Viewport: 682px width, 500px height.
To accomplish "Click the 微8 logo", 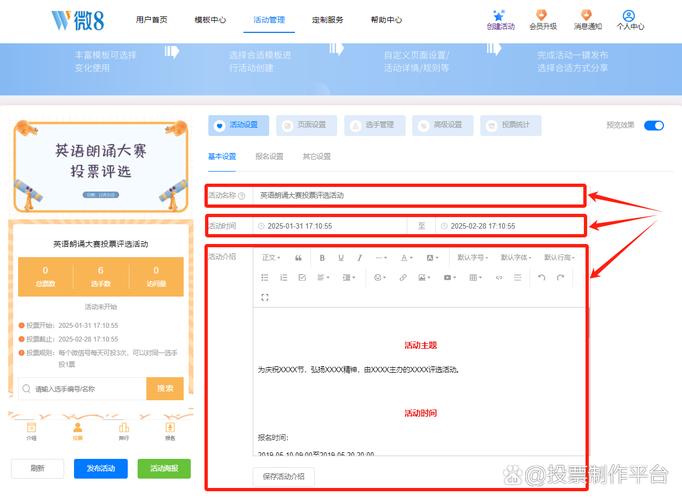I will coord(78,20).
